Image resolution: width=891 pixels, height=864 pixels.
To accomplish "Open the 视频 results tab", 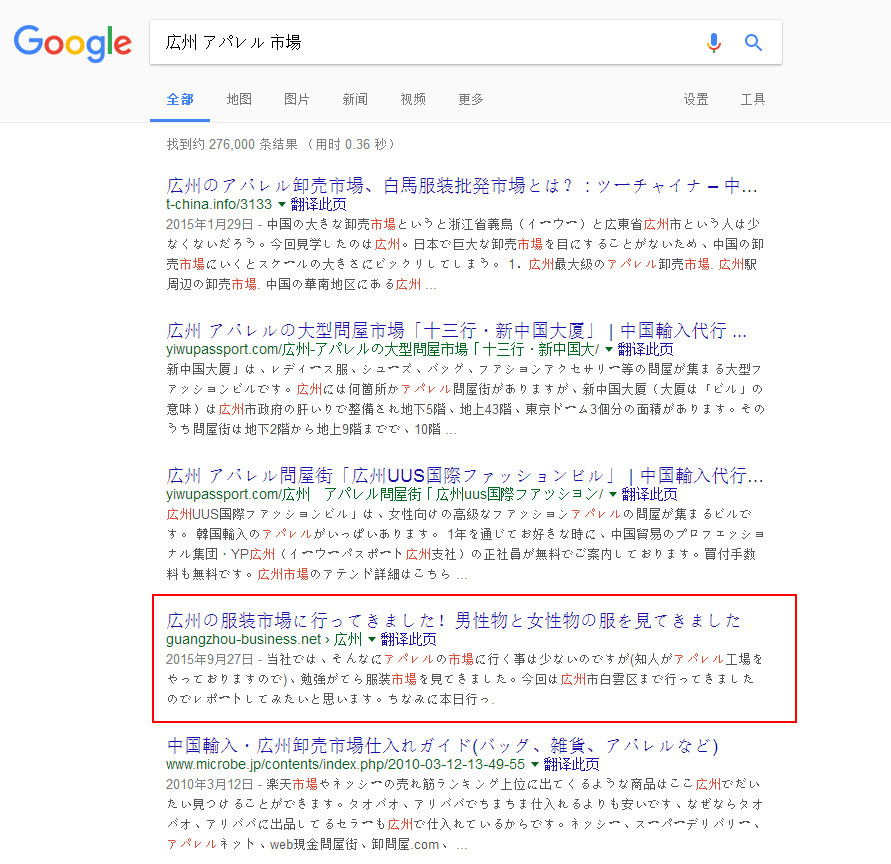I will [x=413, y=99].
